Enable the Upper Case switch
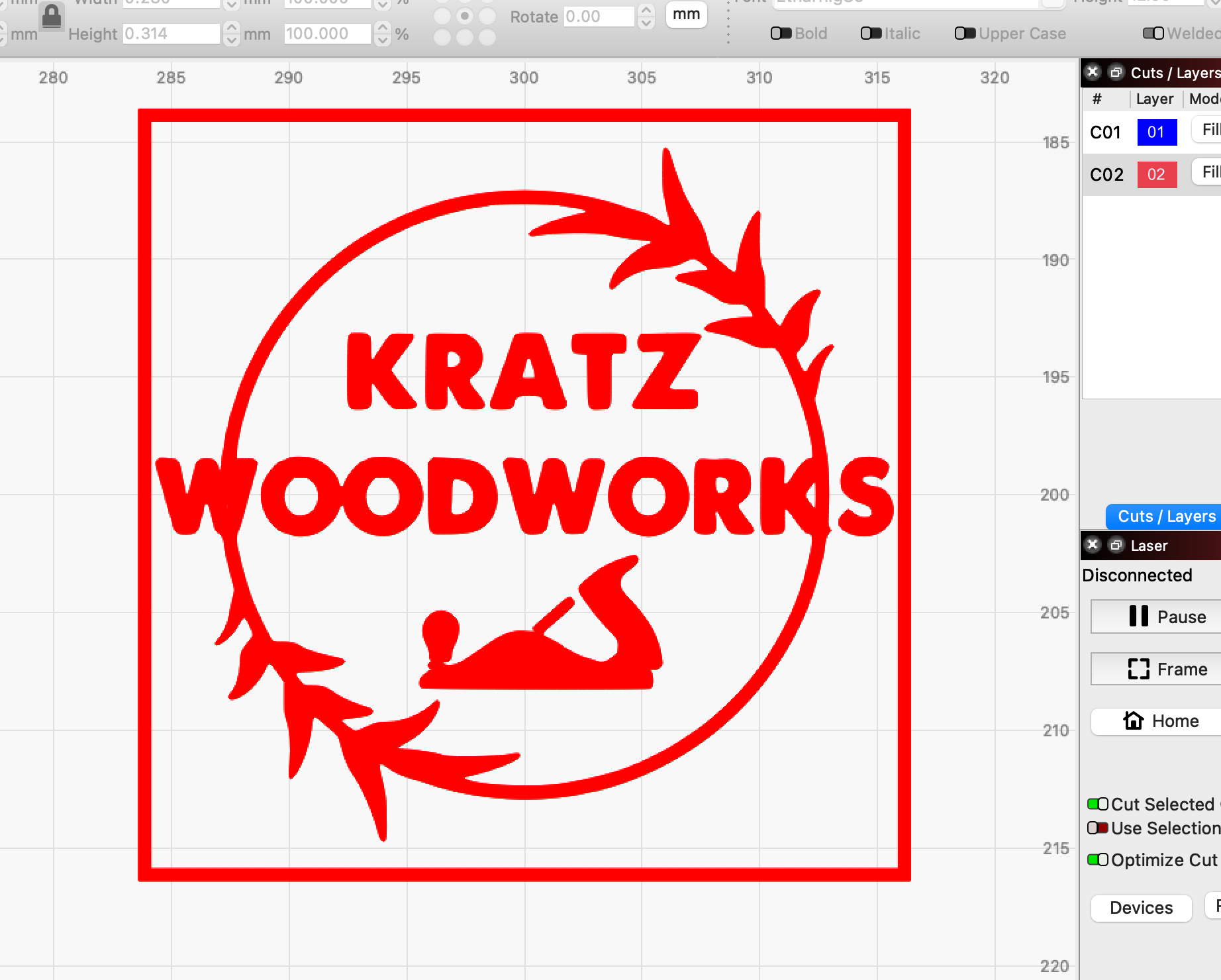This screenshot has height=980, width=1221. coord(965,33)
